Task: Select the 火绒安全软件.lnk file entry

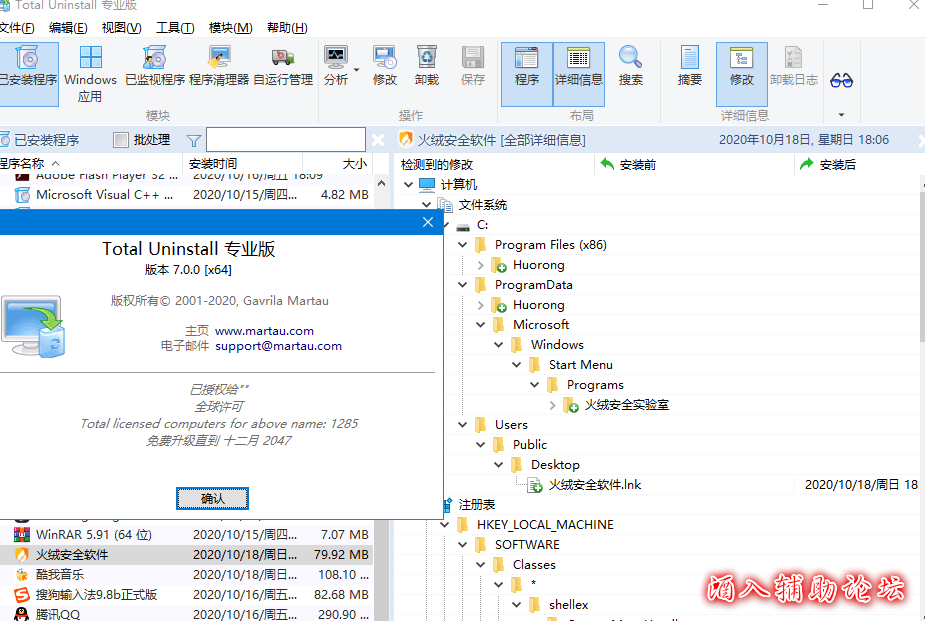Action: coord(595,485)
